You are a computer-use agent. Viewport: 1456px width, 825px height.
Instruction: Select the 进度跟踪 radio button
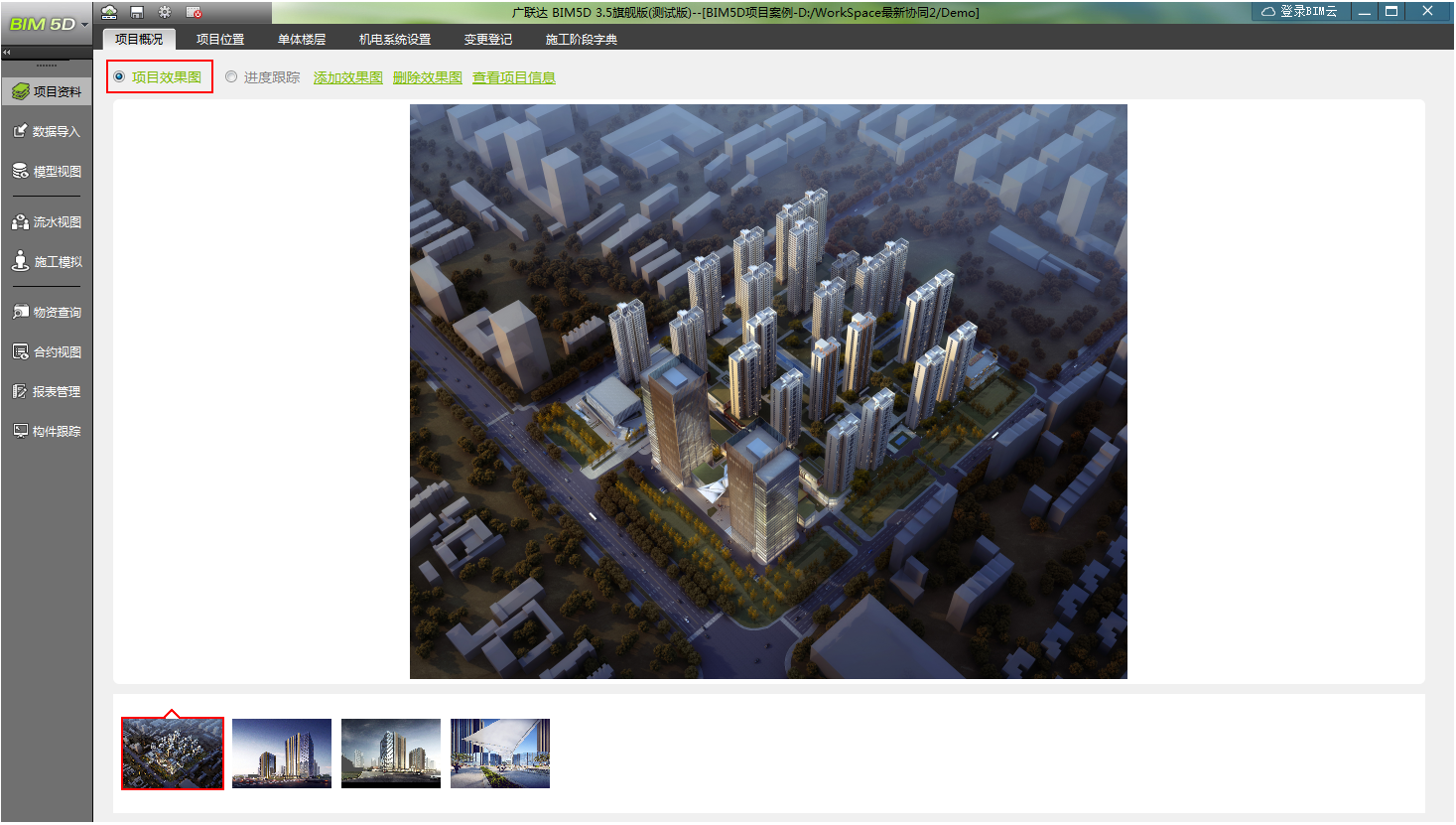tap(231, 76)
